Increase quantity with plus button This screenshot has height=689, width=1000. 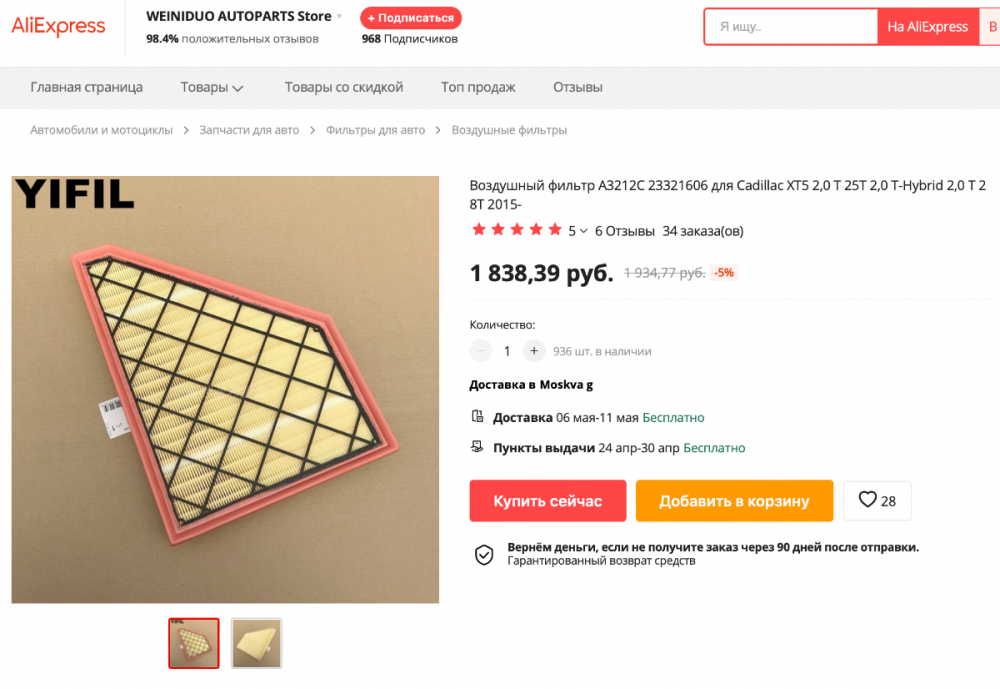(534, 351)
